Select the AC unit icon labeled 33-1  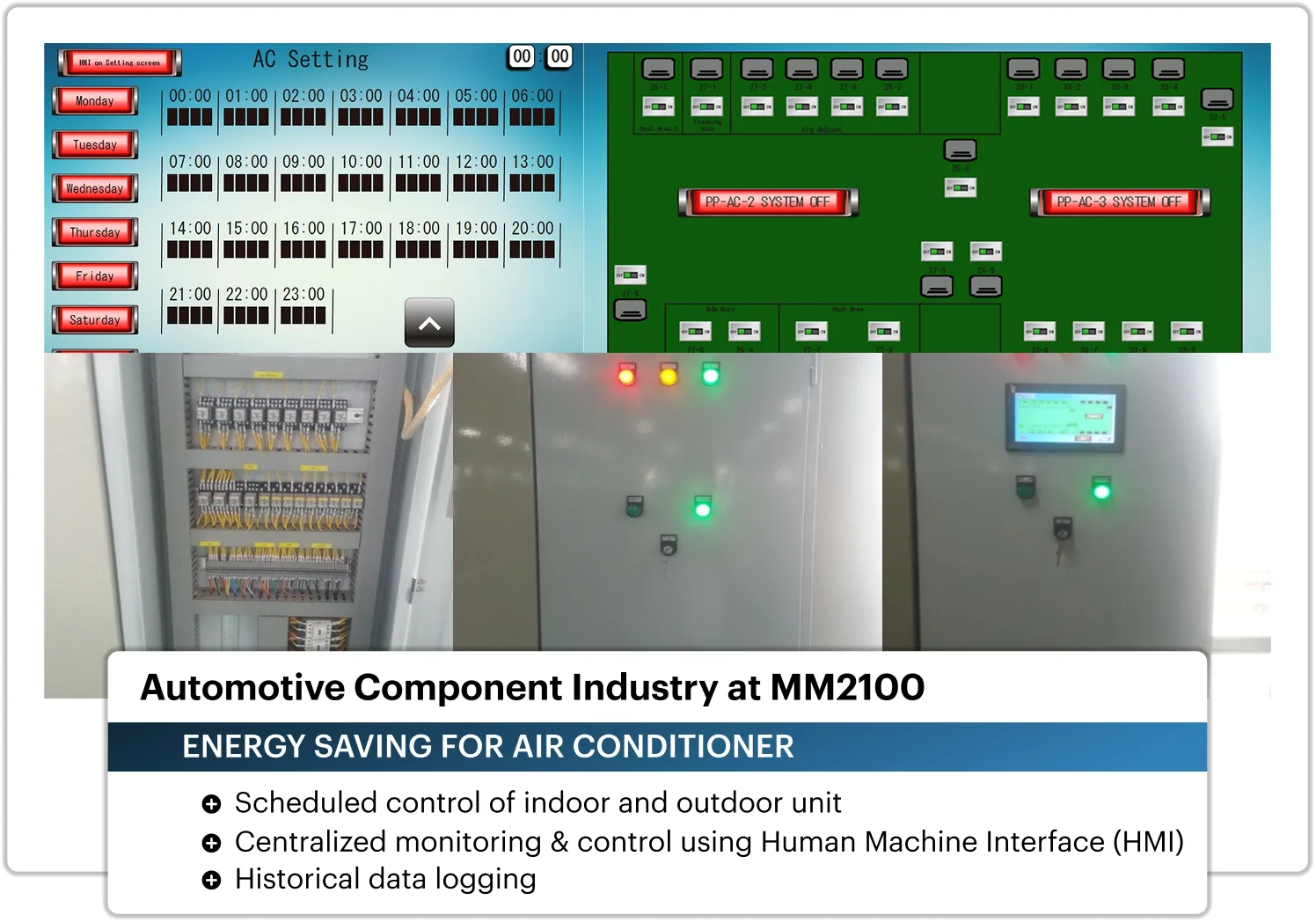[x=1023, y=69]
